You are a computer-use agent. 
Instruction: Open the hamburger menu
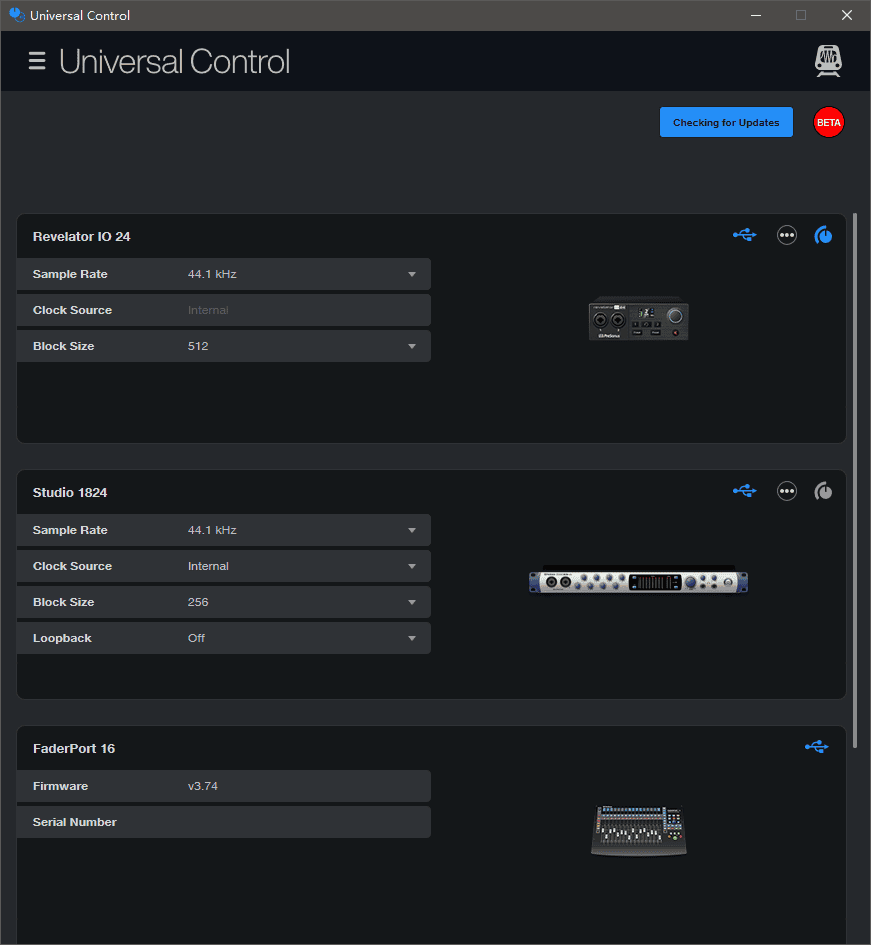click(37, 61)
